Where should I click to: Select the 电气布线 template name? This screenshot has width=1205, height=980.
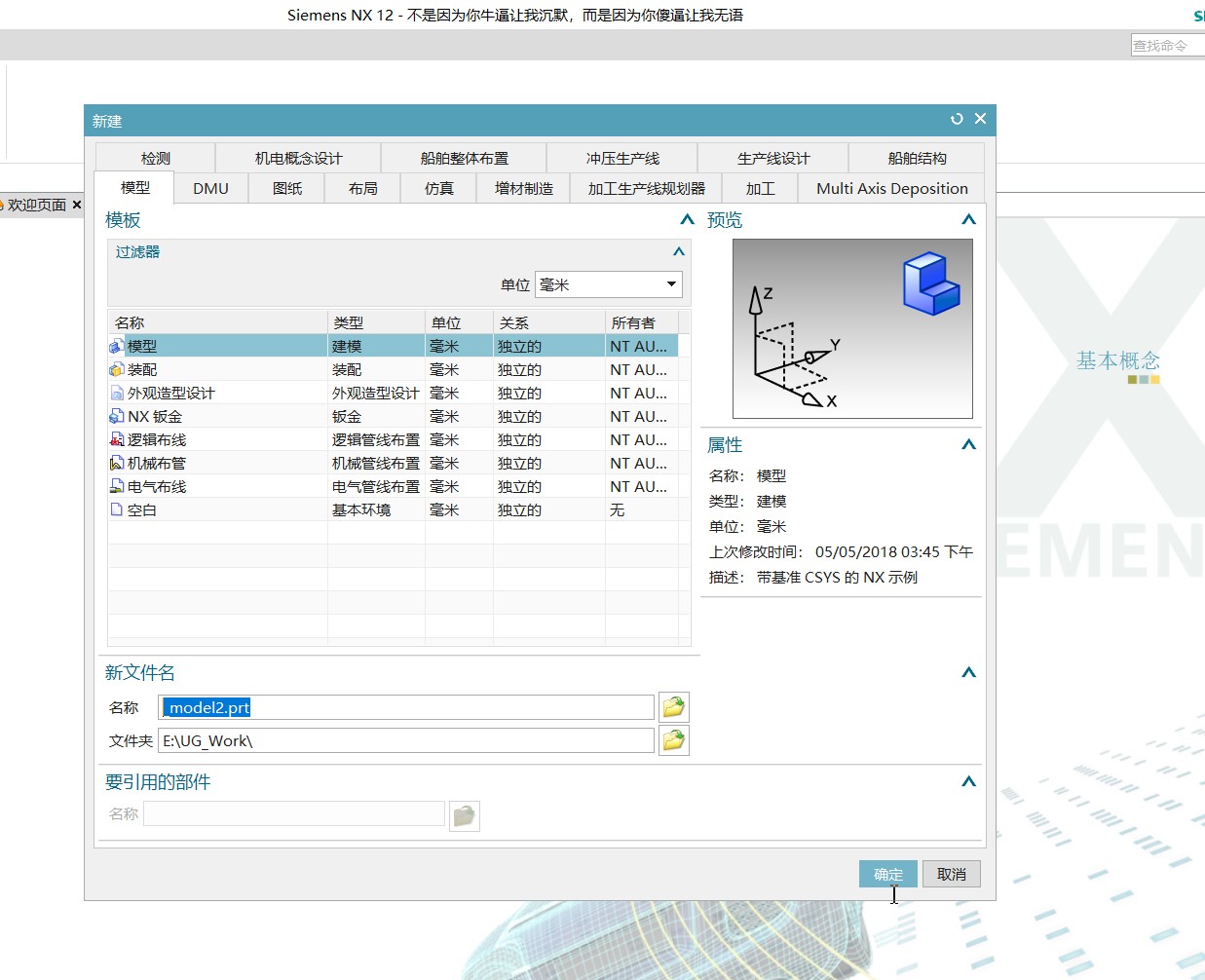click(x=157, y=486)
